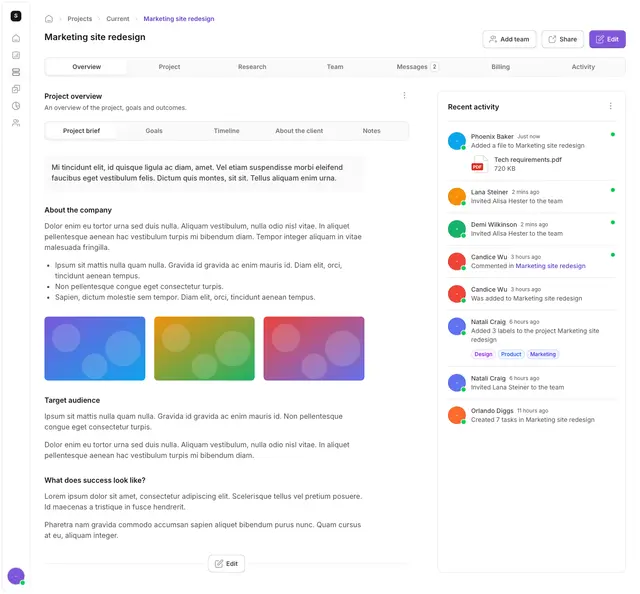The width and height of the screenshot is (640, 594).
Task: Click the 'About the company' heading
Action: 78,210
